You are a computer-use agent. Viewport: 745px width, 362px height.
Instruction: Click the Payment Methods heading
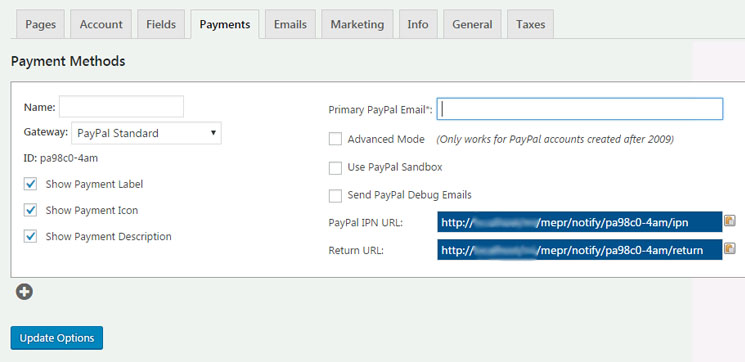(x=68, y=61)
